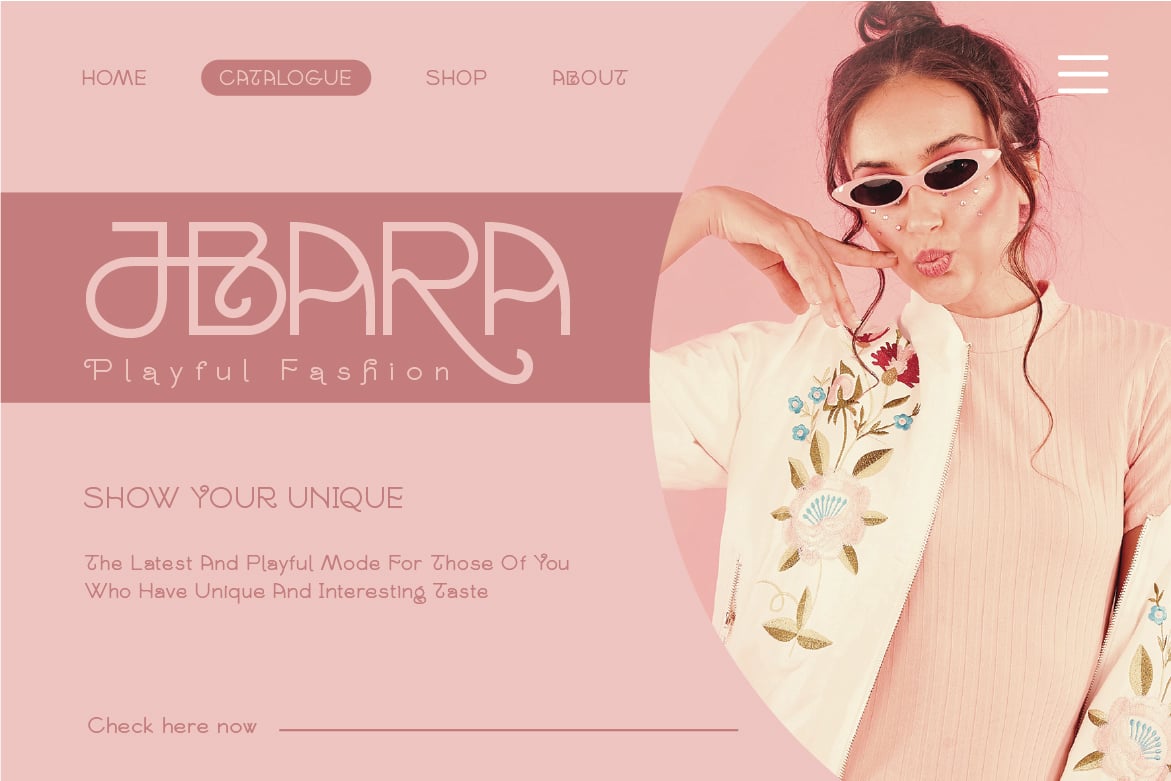Open the hamburger menu icon
Screen dimensions: 1171x781
click(x=1083, y=74)
